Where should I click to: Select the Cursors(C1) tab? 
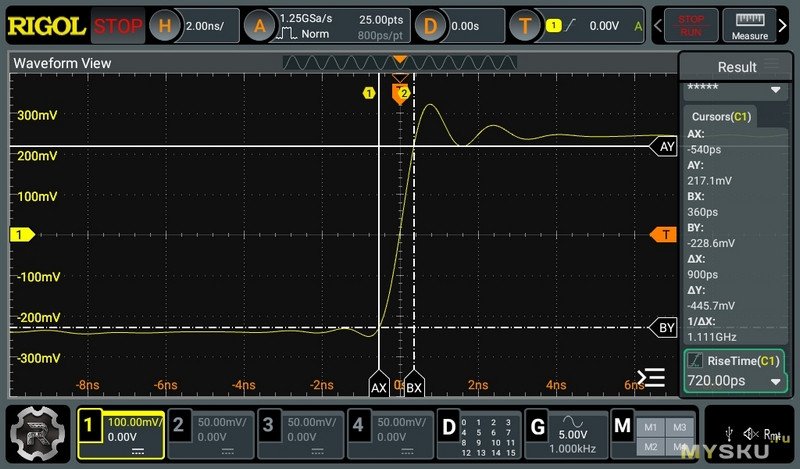(x=721, y=117)
